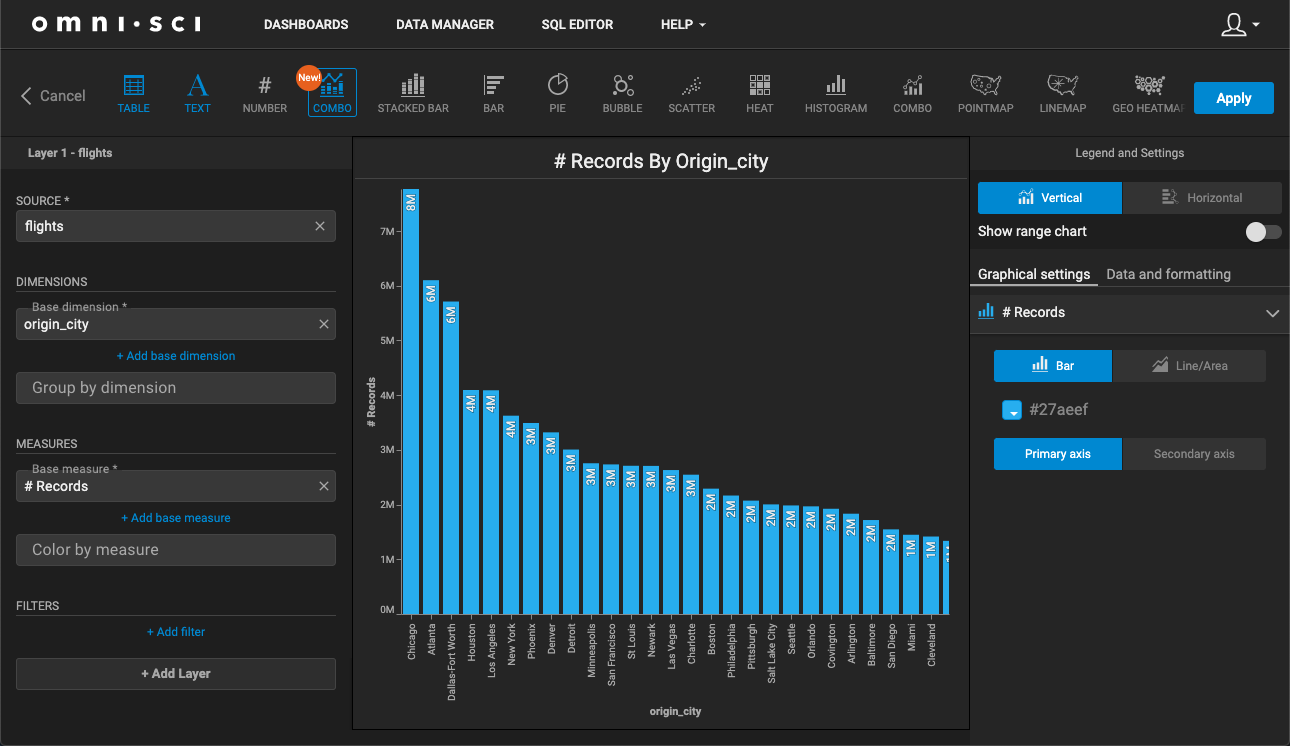Select the Pie chart type

click(x=558, y=94)
